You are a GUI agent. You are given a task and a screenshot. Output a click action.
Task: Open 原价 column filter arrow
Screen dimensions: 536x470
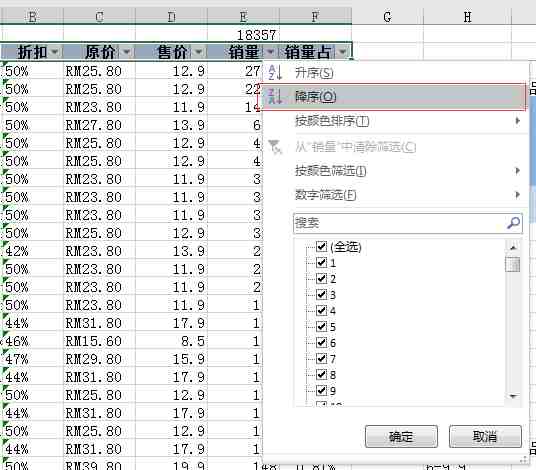126,52
